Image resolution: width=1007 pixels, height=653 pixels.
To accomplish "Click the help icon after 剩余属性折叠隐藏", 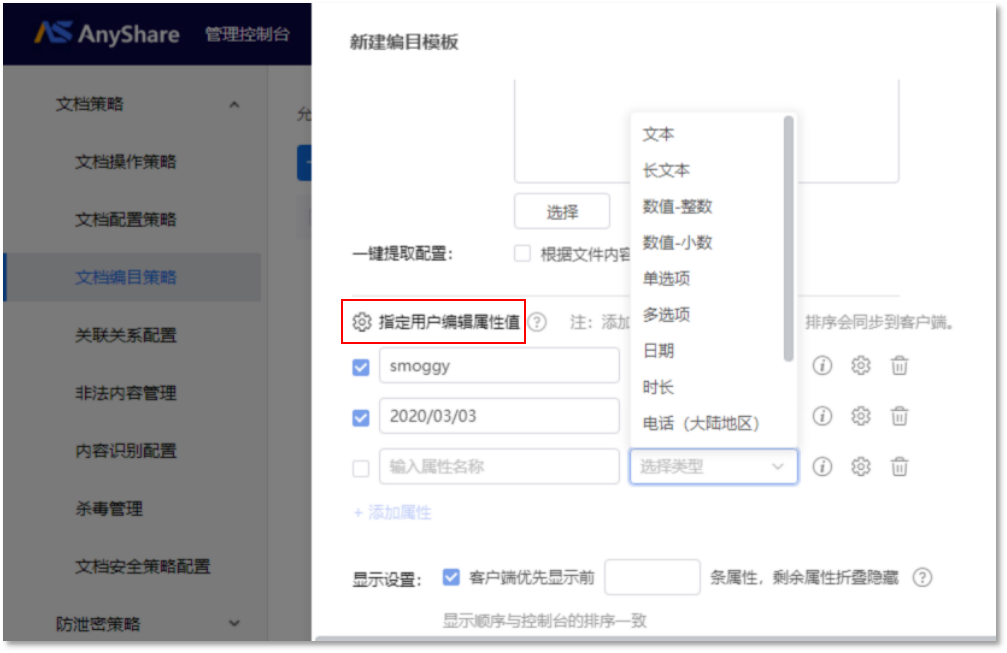I will [x=923, y=577].
